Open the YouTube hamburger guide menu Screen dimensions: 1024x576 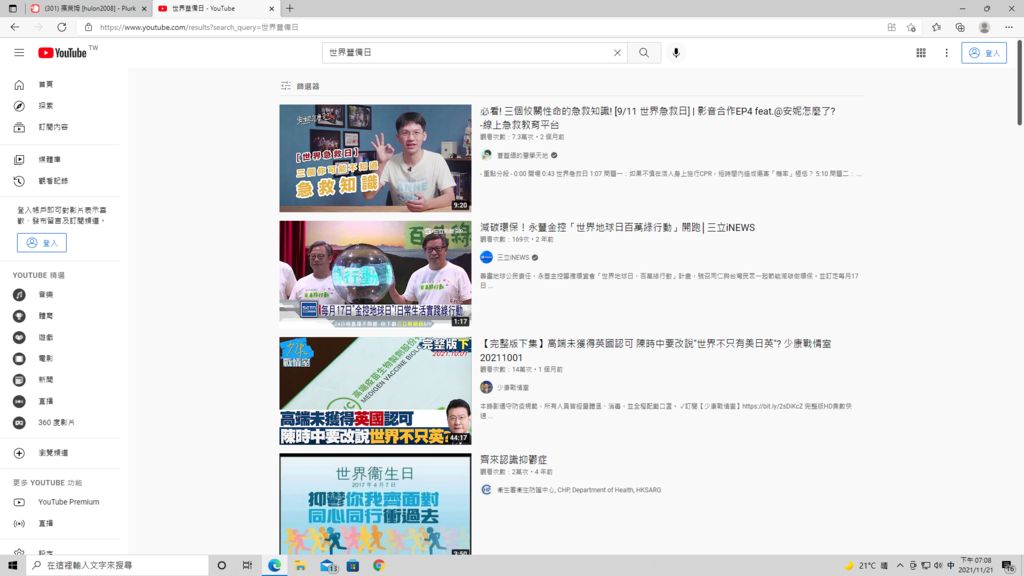(19, 53)
